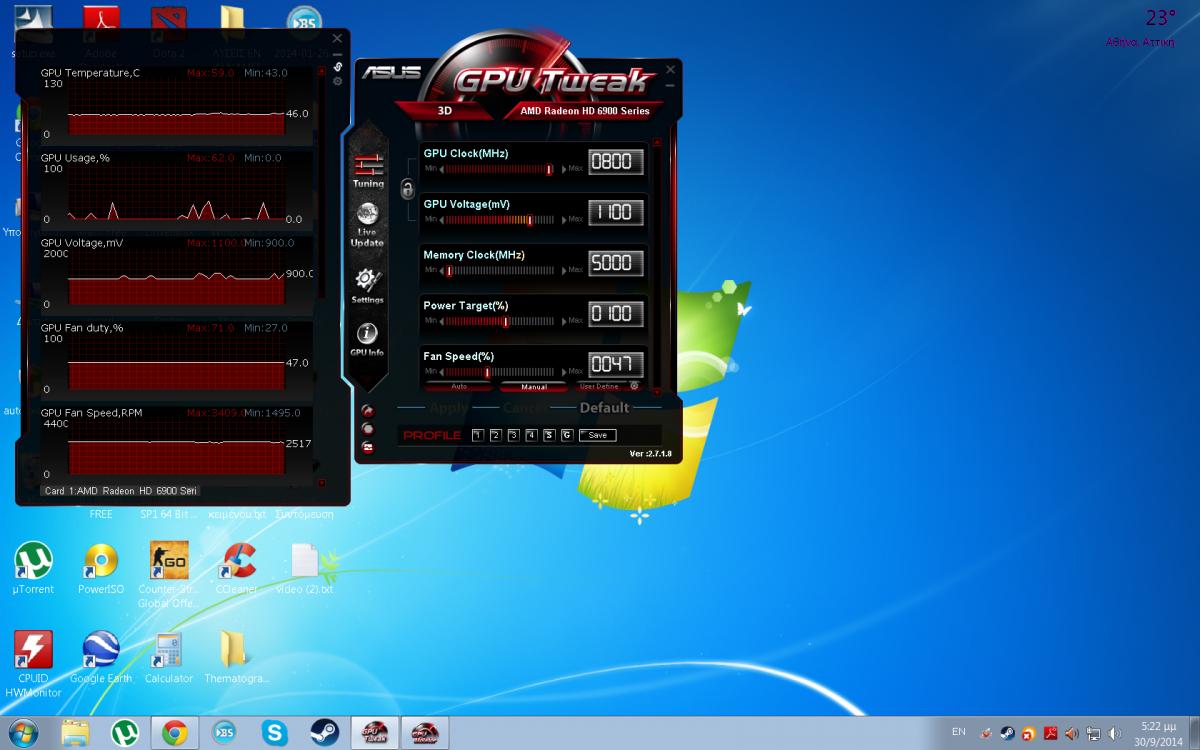This screenshot has width=1200, height=750.
Task: Open the PowerISO desktop shortcut
Action: click(x=101, y=568)
